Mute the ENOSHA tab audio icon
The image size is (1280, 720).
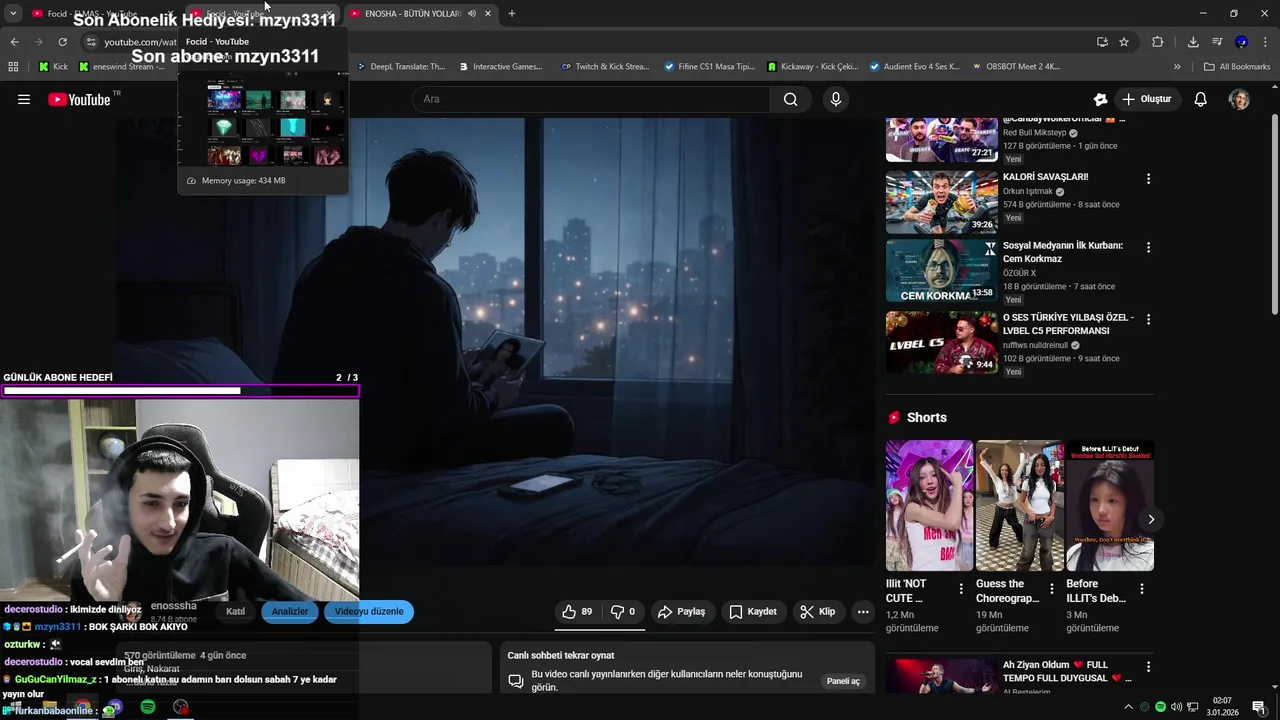click(x=471, y=14)
